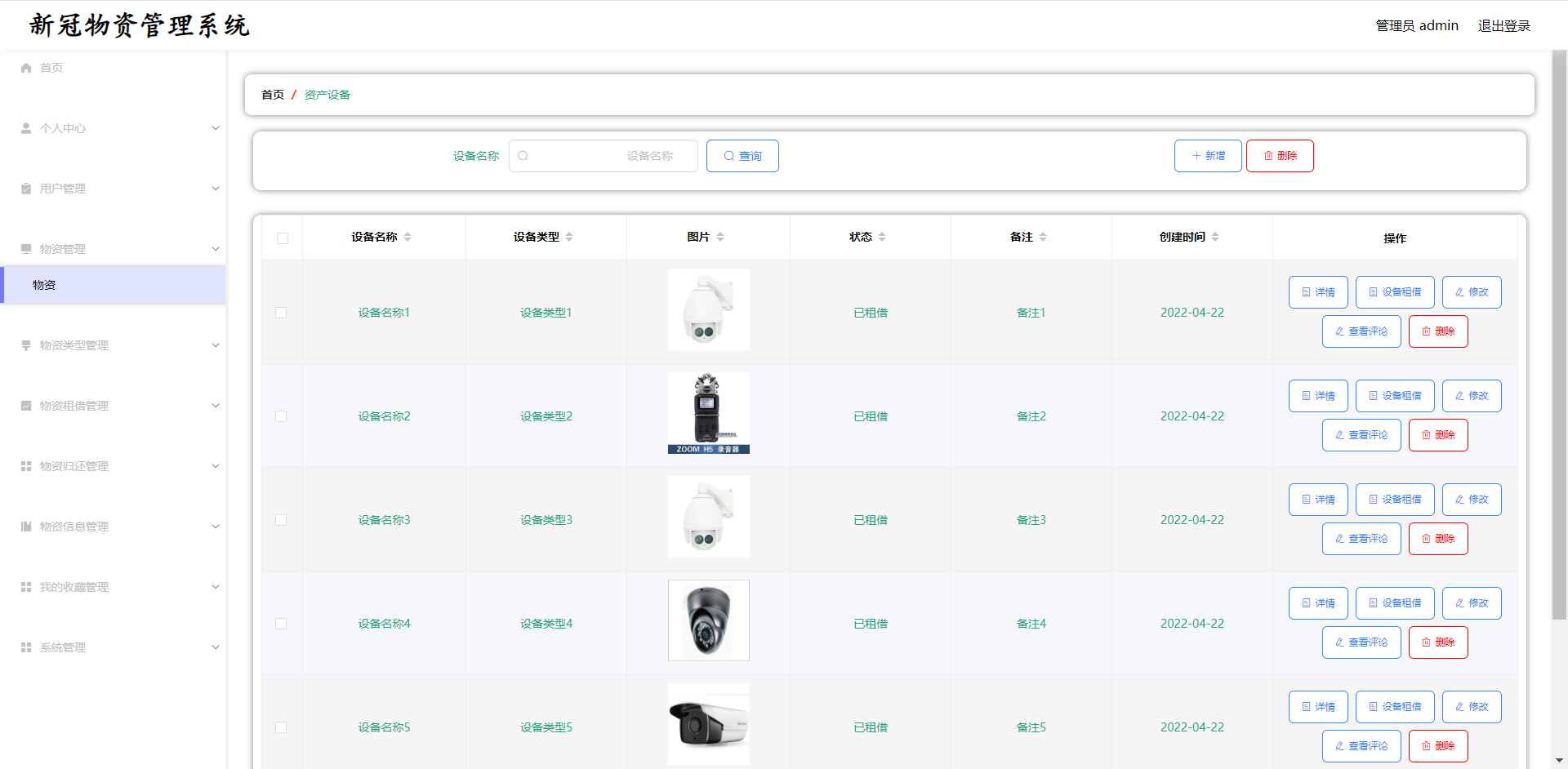Focus the 设备名称 search input field

pos(604,156)
